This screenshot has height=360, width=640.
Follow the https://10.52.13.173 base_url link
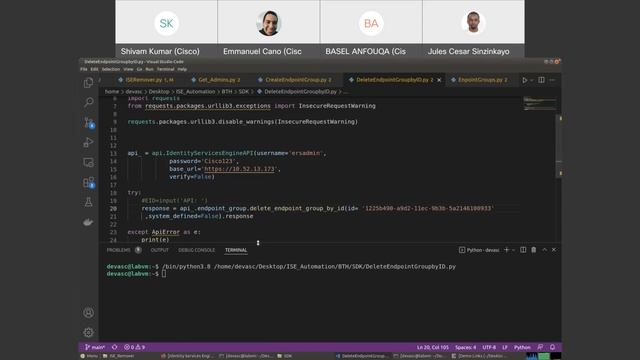coord(240,169)
